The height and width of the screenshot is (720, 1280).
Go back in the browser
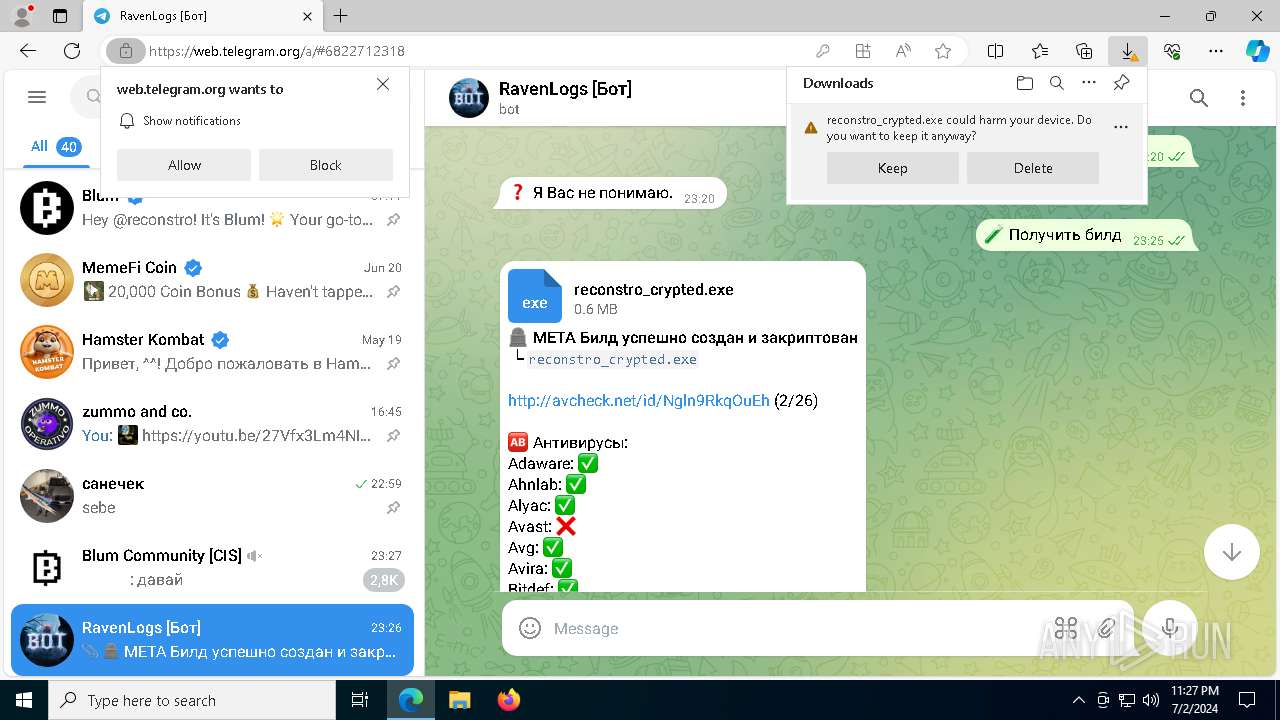point(28,51)
